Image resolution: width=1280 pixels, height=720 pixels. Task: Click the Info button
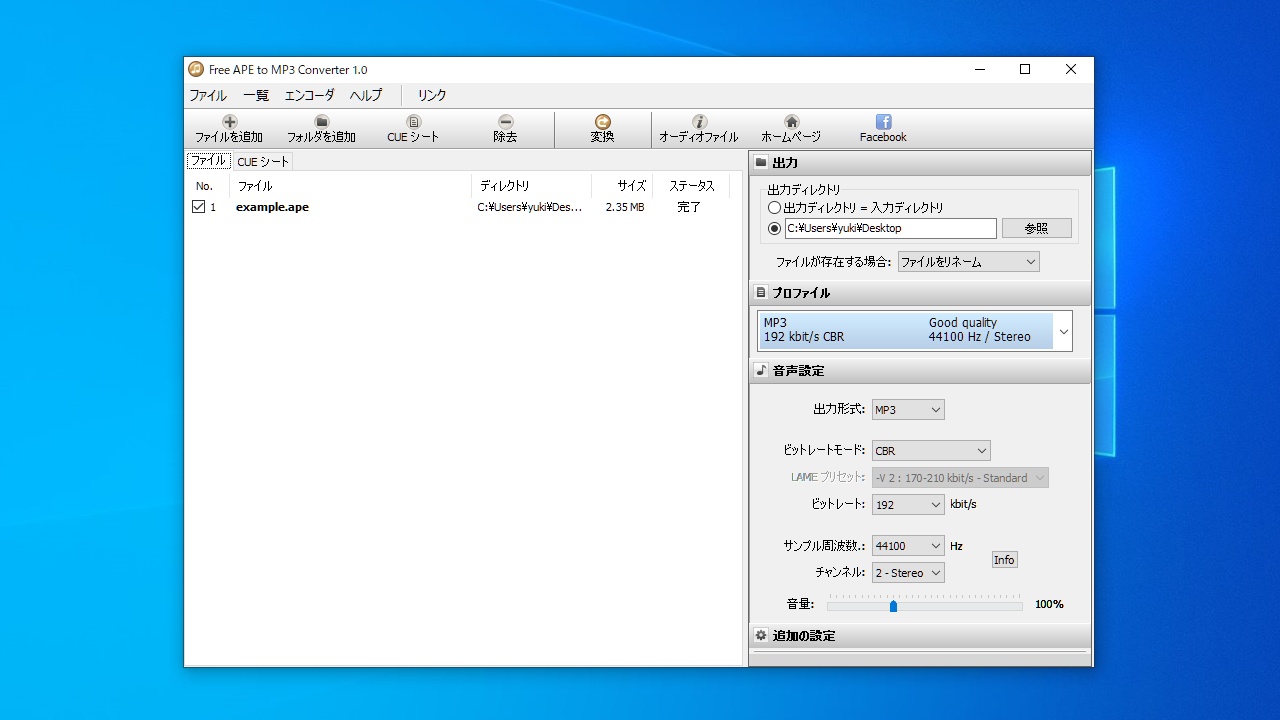(1004, 560)
